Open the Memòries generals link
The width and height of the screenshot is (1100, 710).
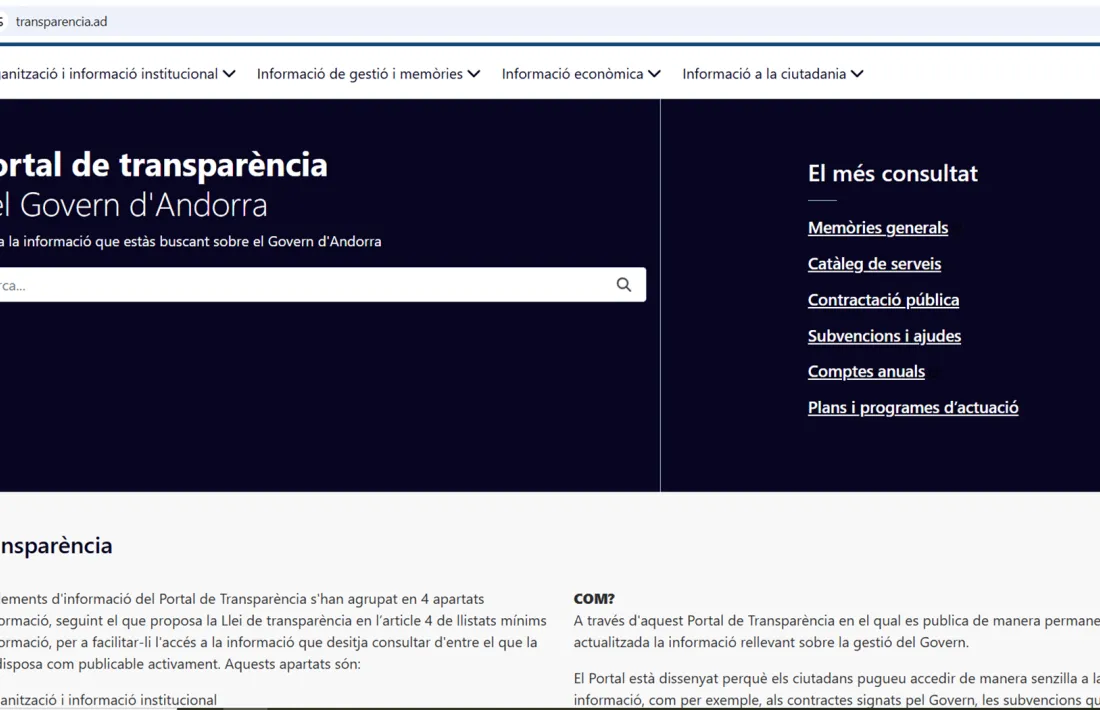877,227
